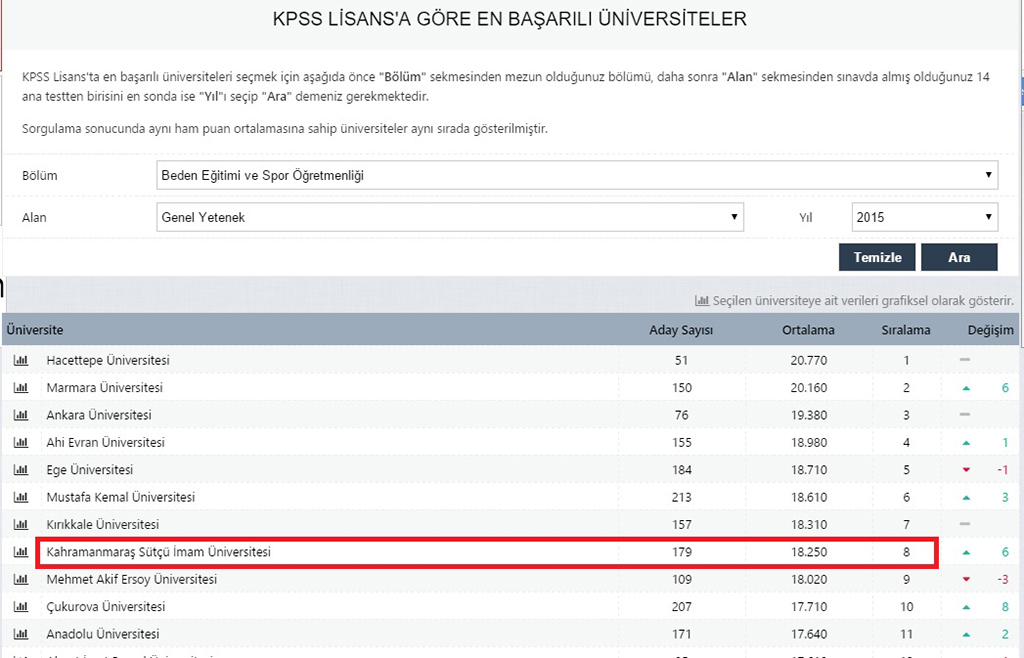Click Anadolu Üniversitesi bar chart icon

(x=20, y=634)
